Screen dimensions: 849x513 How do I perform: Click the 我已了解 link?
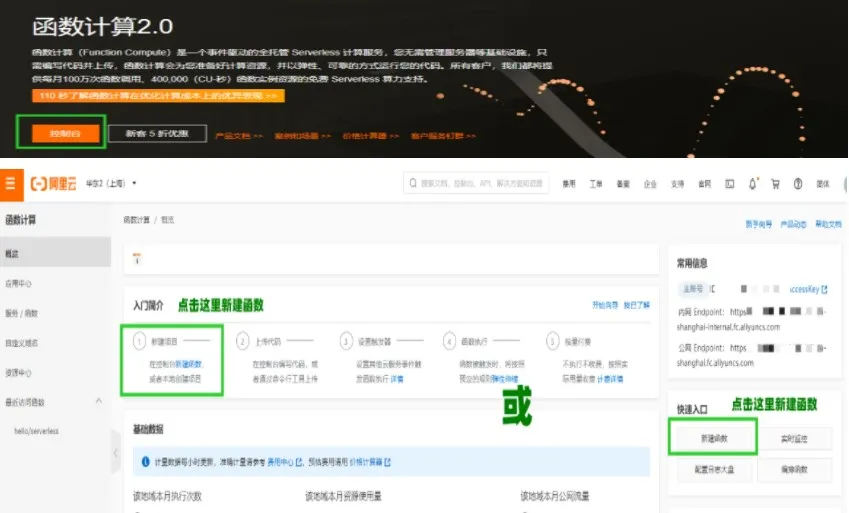pyautogui.click(x=637, y=305)
